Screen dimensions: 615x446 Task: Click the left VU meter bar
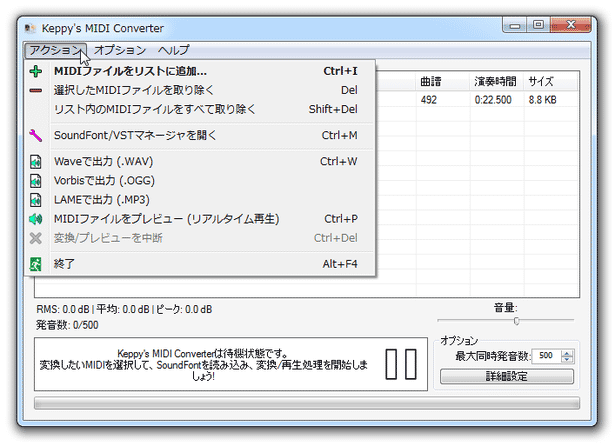point(391,364)
